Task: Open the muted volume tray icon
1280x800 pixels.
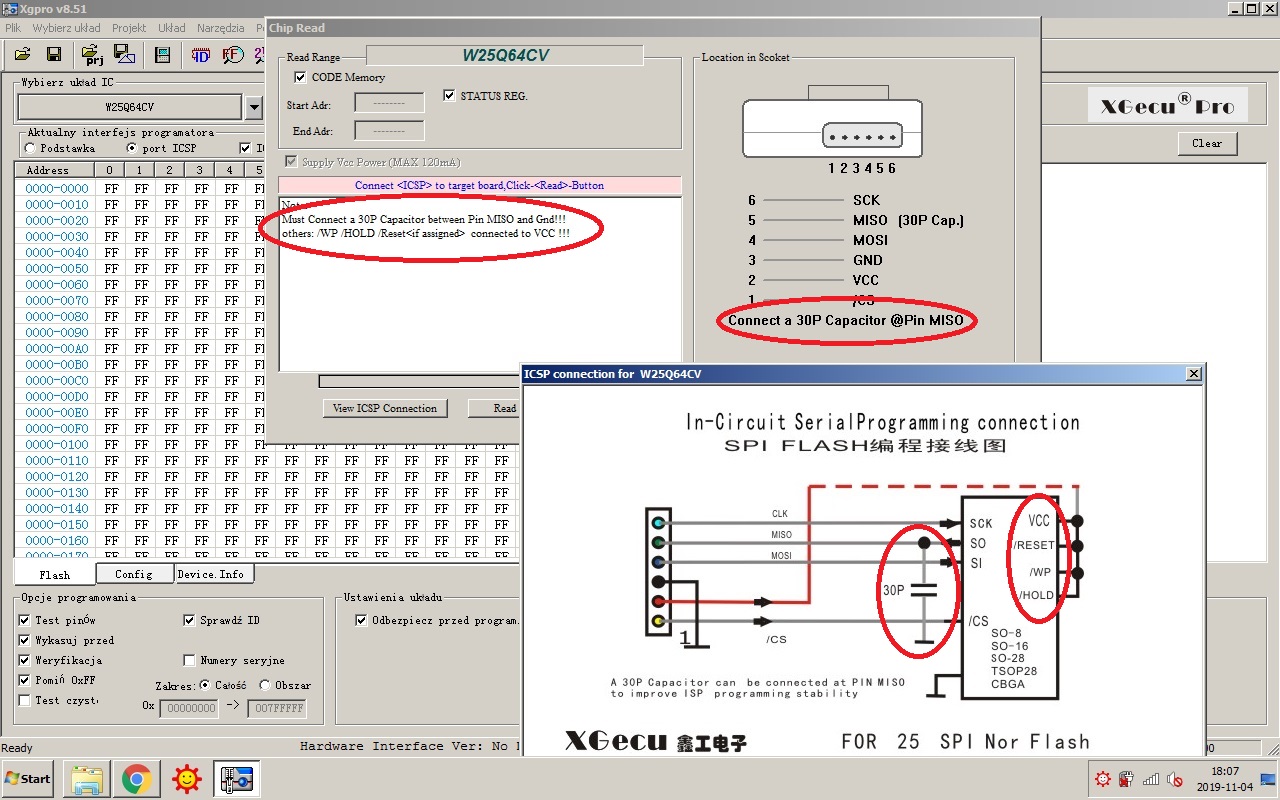Action: 1175,779
